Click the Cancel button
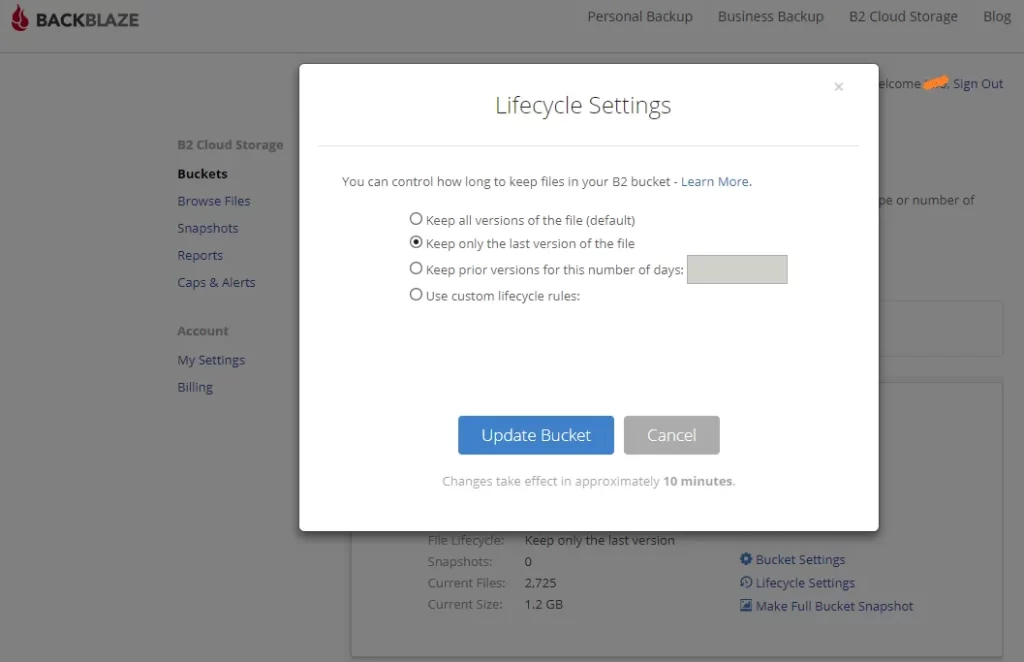Screen dimensions: 1024x662 671,435
